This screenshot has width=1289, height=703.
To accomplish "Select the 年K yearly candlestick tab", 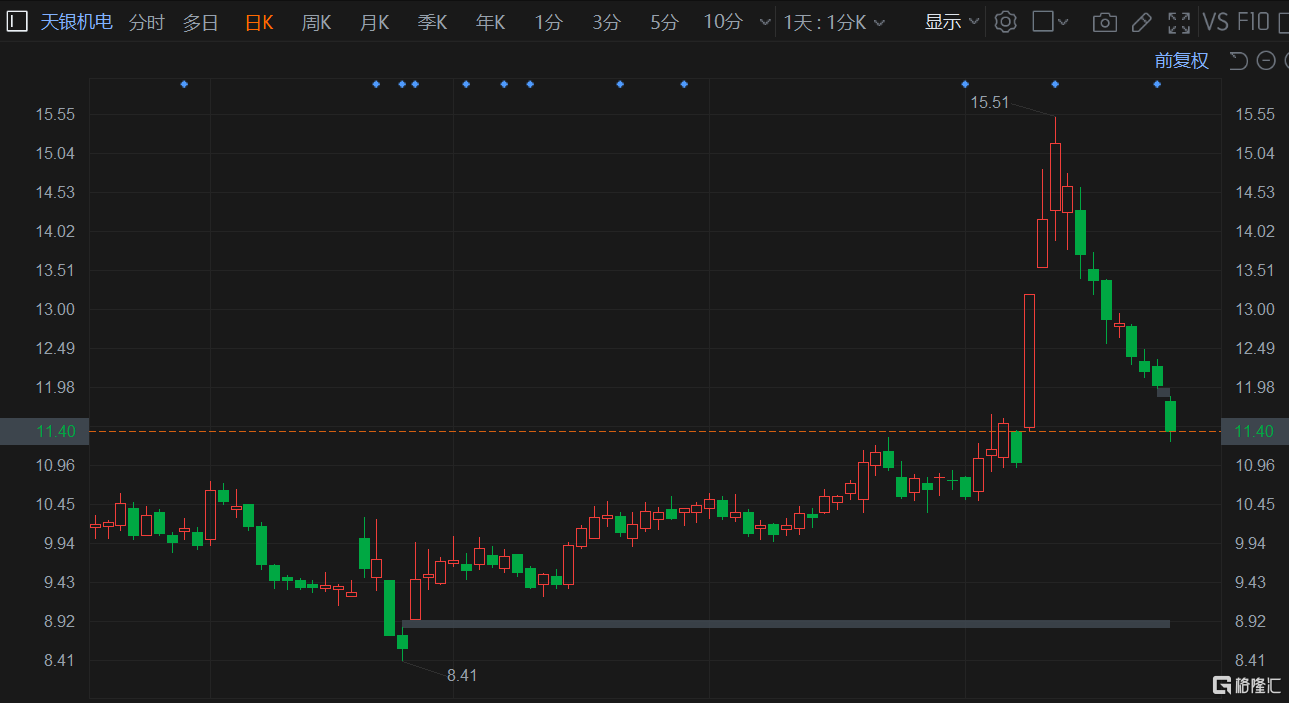I will (x=490, y=22).
